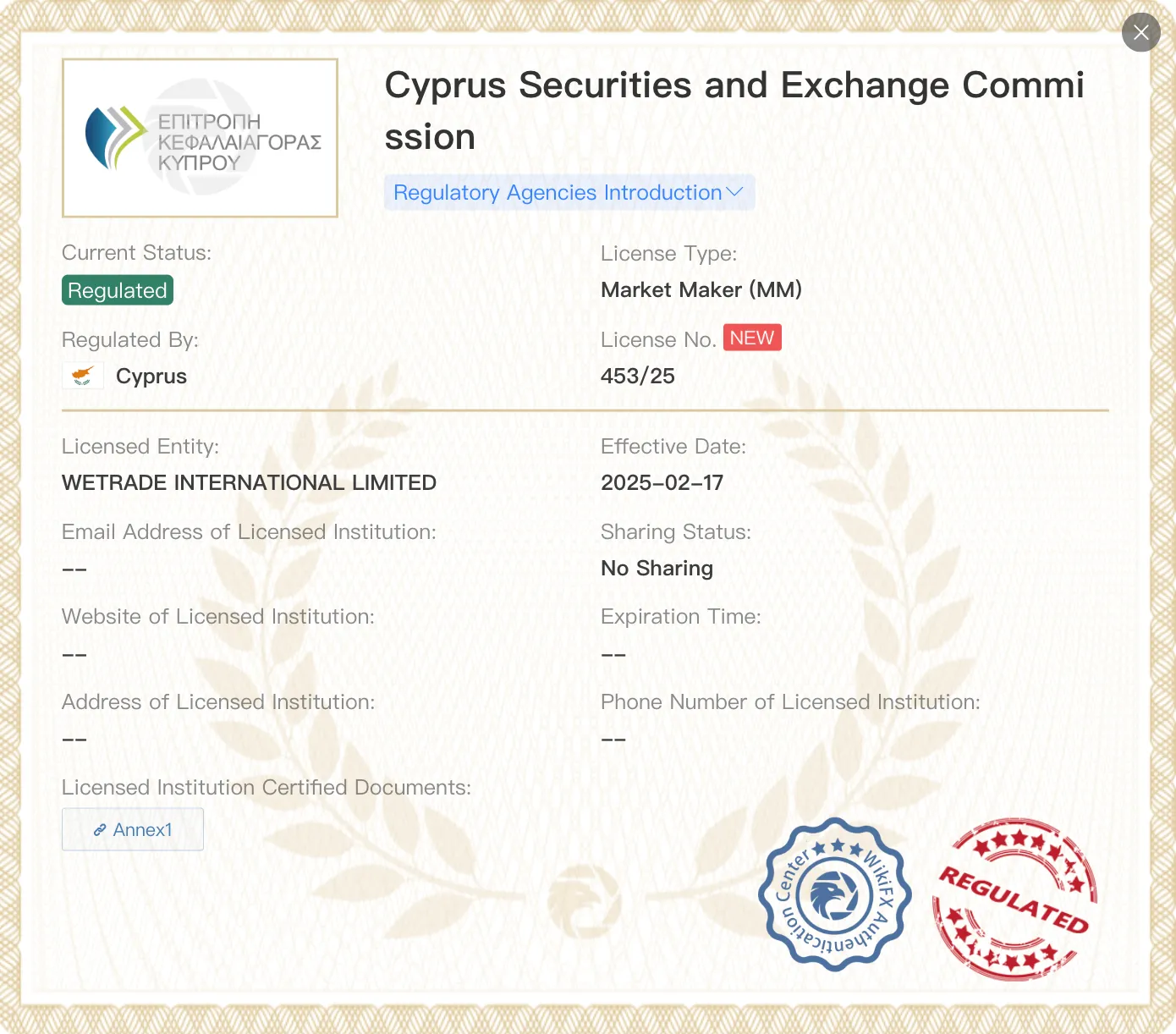
Task: Click Market Maker (MM) license type
Action: point(701,289)
